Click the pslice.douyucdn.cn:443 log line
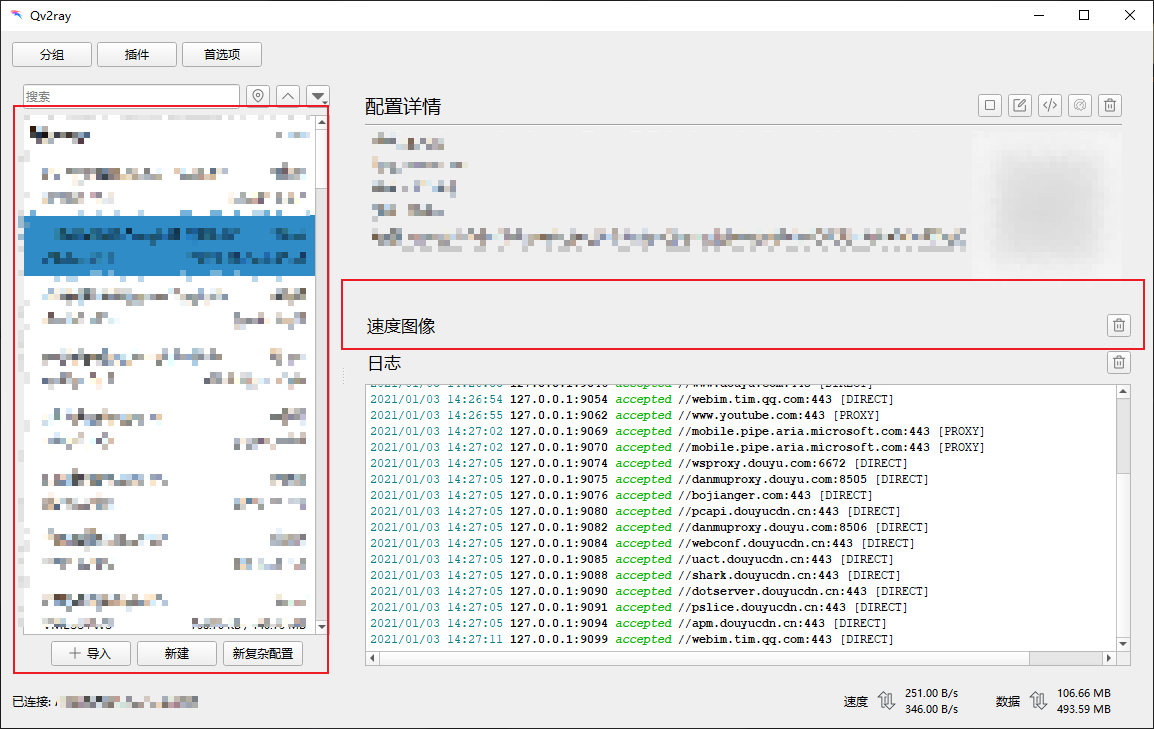Screen dimensions: 1154x729 639,608
